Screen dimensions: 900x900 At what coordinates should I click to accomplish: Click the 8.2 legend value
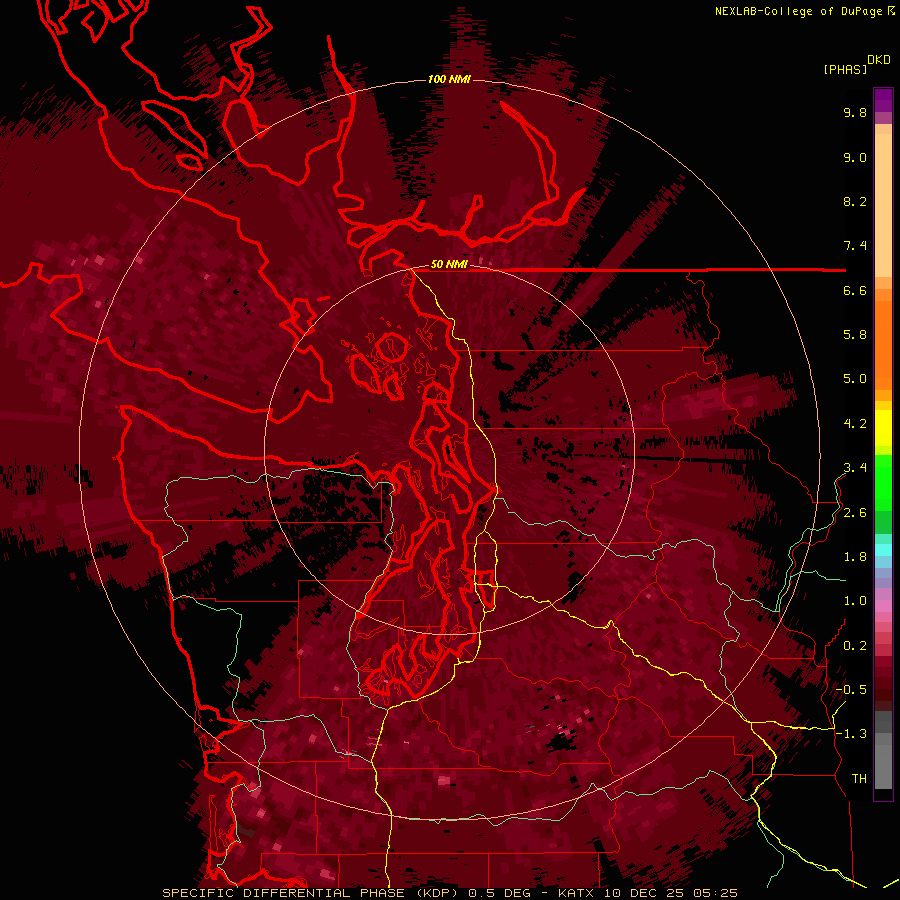coord(855,201)
